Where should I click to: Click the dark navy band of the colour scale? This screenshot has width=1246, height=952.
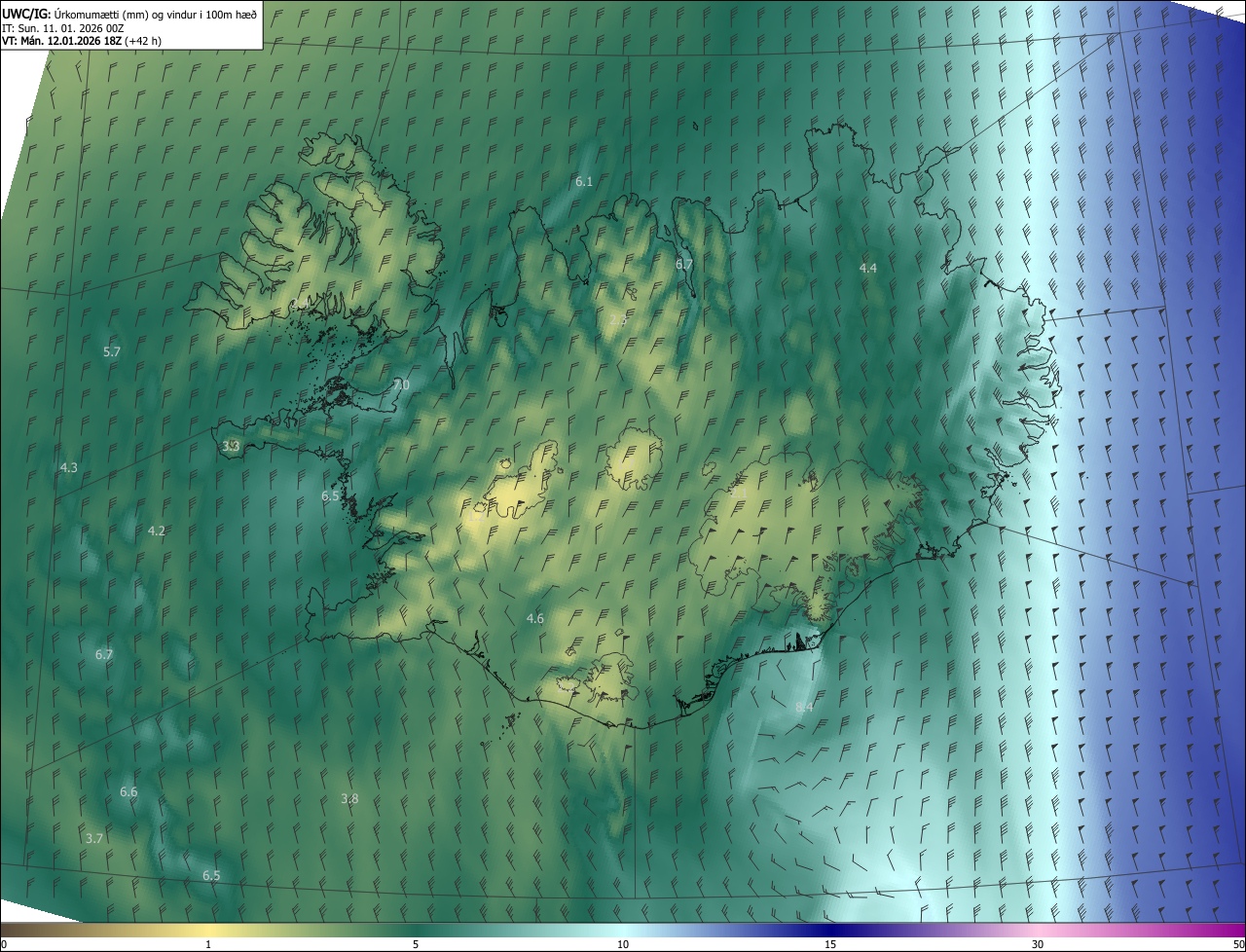(x=830, y=931)
